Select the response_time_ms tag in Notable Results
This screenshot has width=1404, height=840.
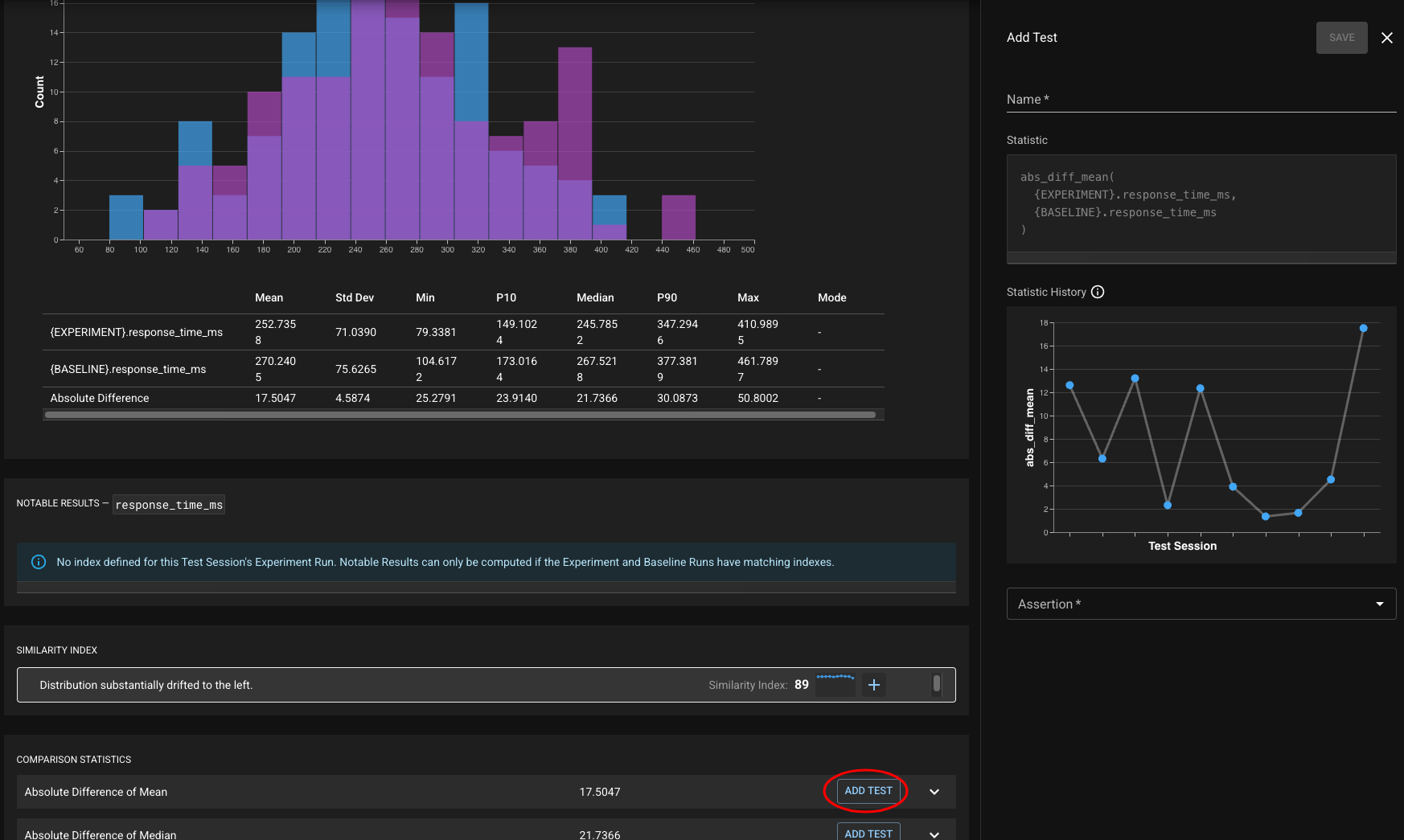point(169,505)
